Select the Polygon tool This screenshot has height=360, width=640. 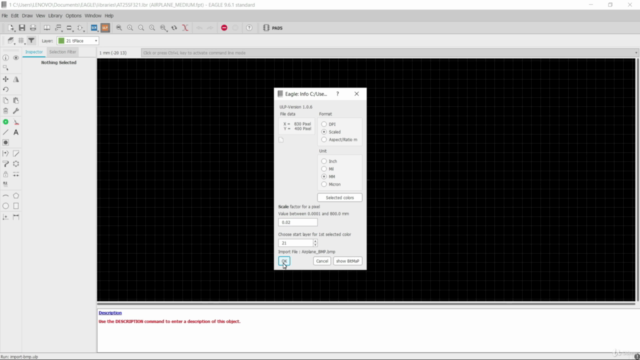tap(16, 196)
